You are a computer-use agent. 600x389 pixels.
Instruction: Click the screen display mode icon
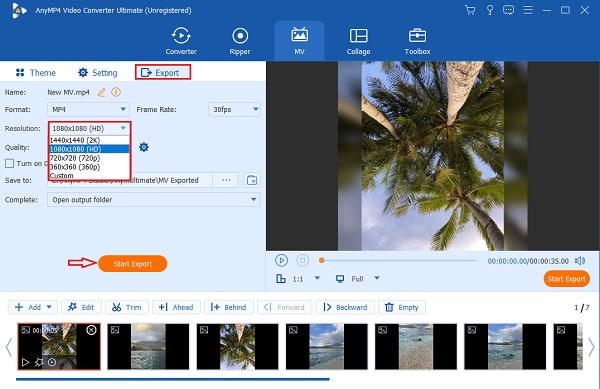pos(340,279)
